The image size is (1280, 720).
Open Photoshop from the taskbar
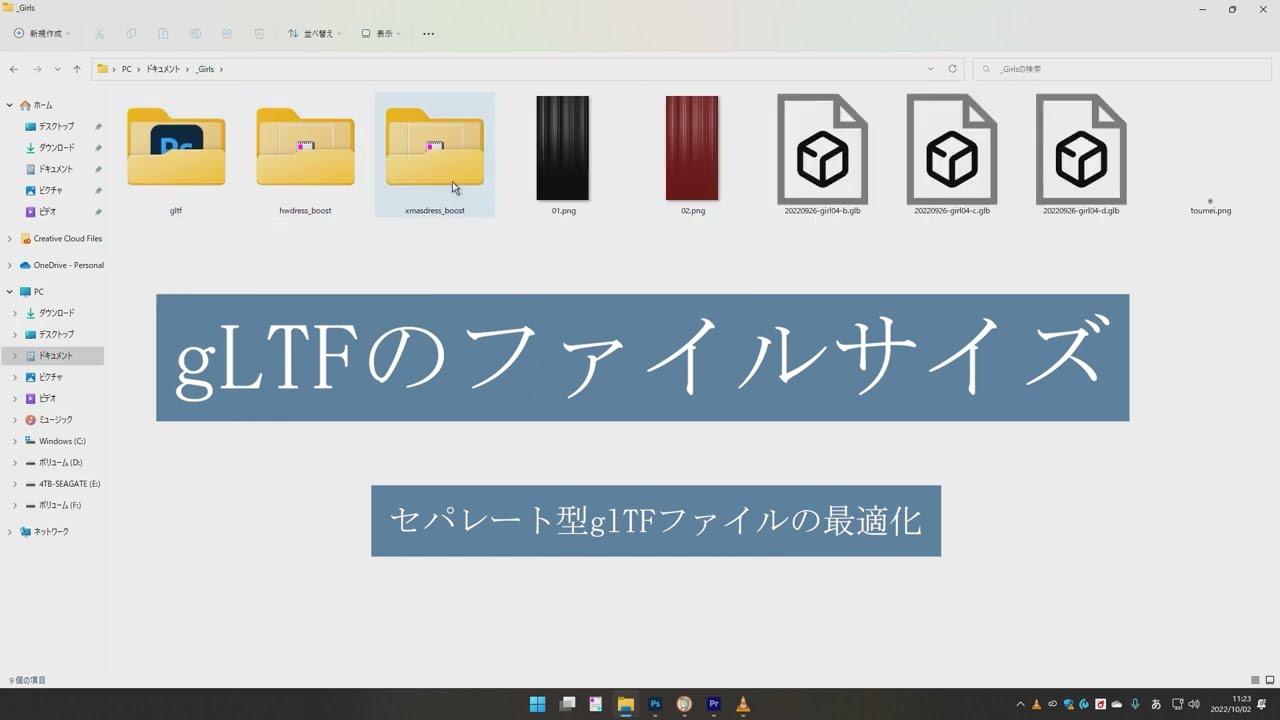(655, 704)
